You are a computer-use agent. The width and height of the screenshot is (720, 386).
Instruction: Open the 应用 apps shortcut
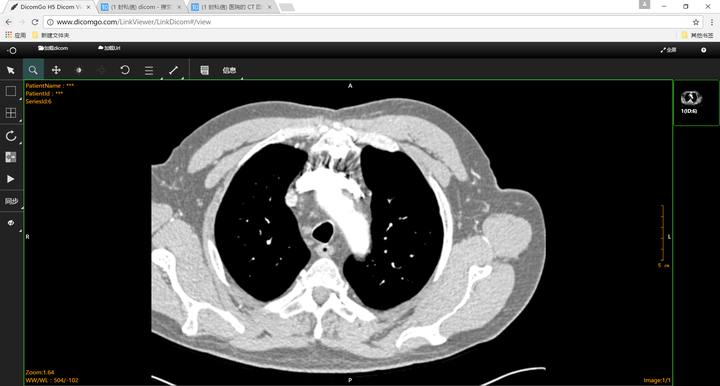15,35
